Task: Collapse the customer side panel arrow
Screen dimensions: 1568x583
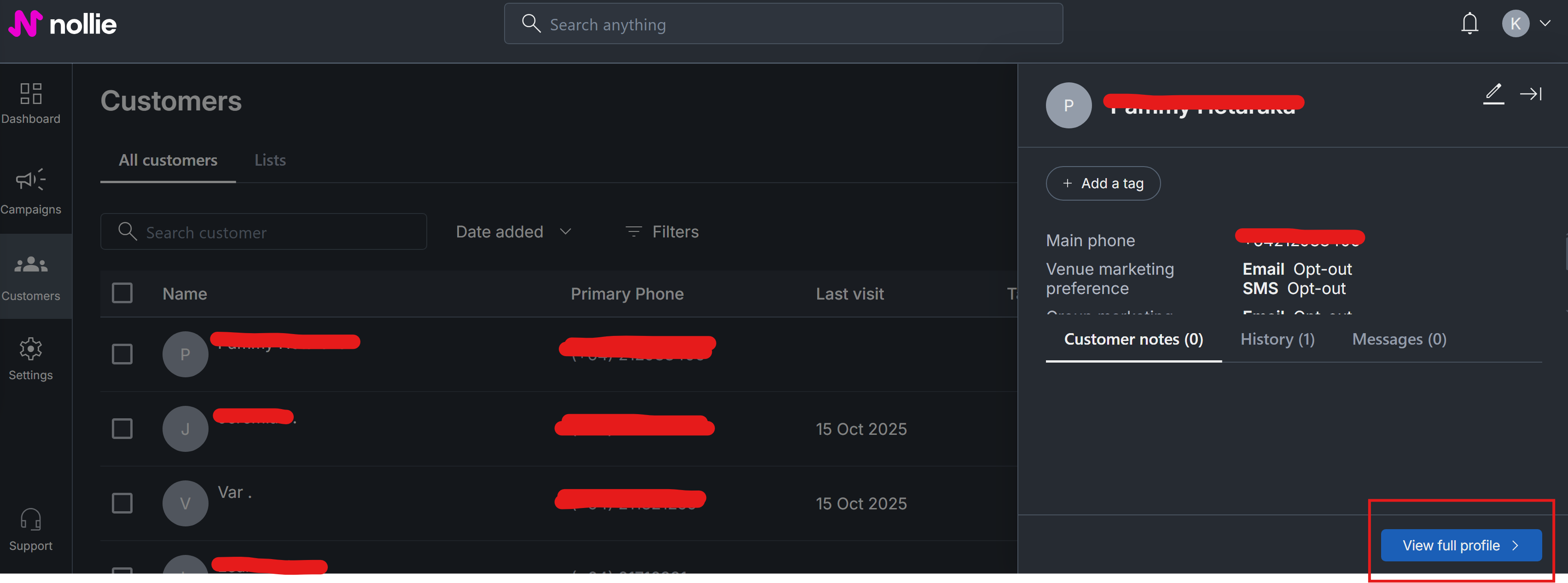Action: pos(1530,93)
